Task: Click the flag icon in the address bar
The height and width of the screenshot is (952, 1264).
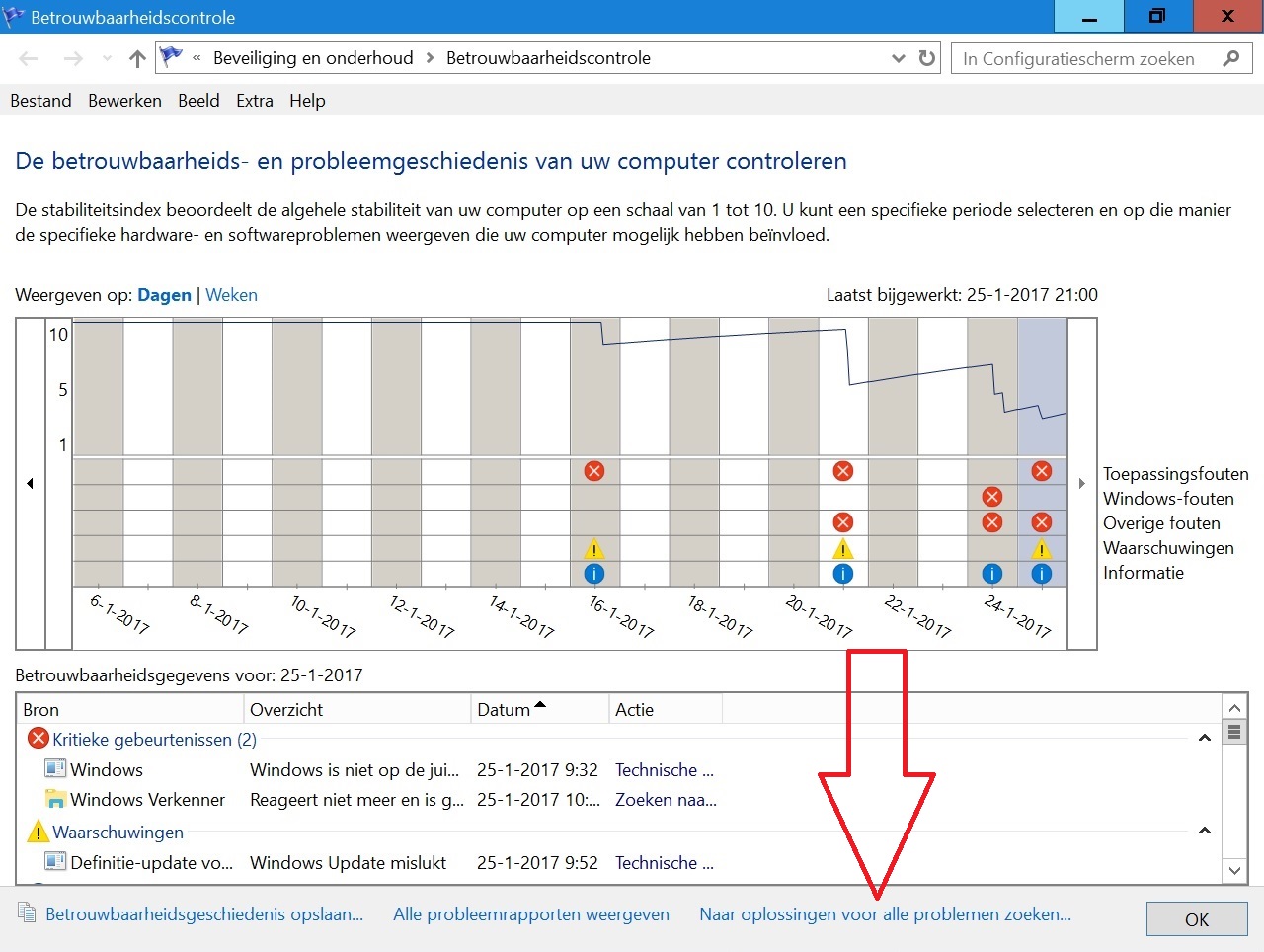Action: (171, 57)
